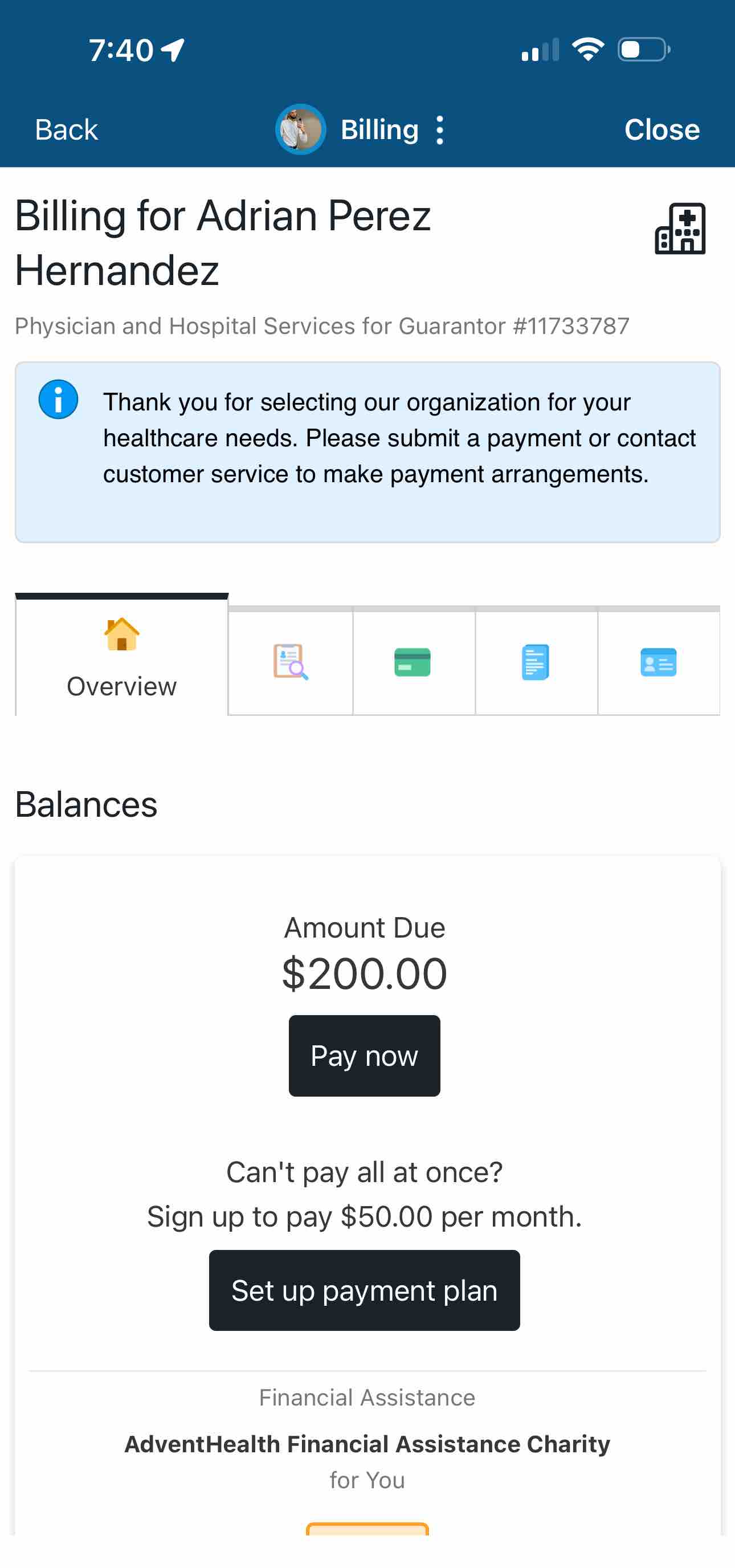The image size is (735, 1568).
Task: Tap the Wi-Fi status icon
Action: (x=588, y=50)
